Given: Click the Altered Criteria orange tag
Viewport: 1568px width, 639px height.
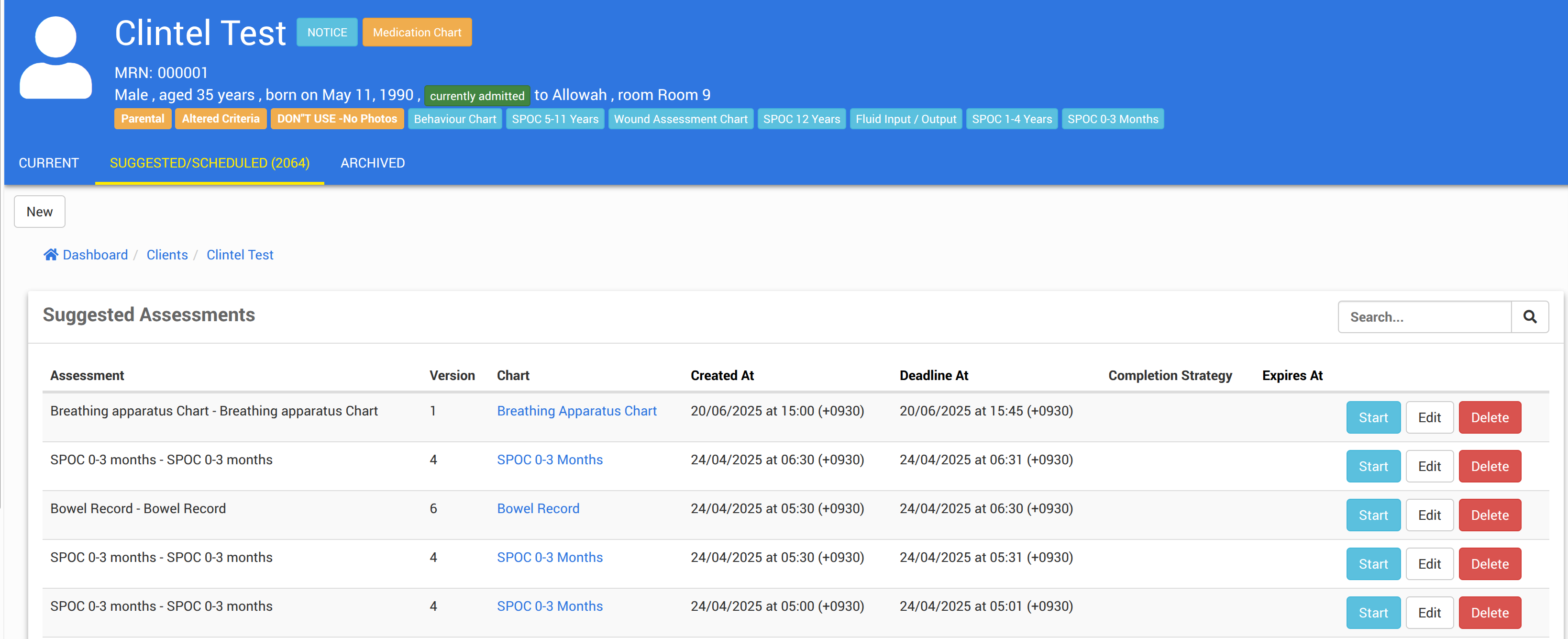Looking at the screenshot, I should [x=221, y=119].
